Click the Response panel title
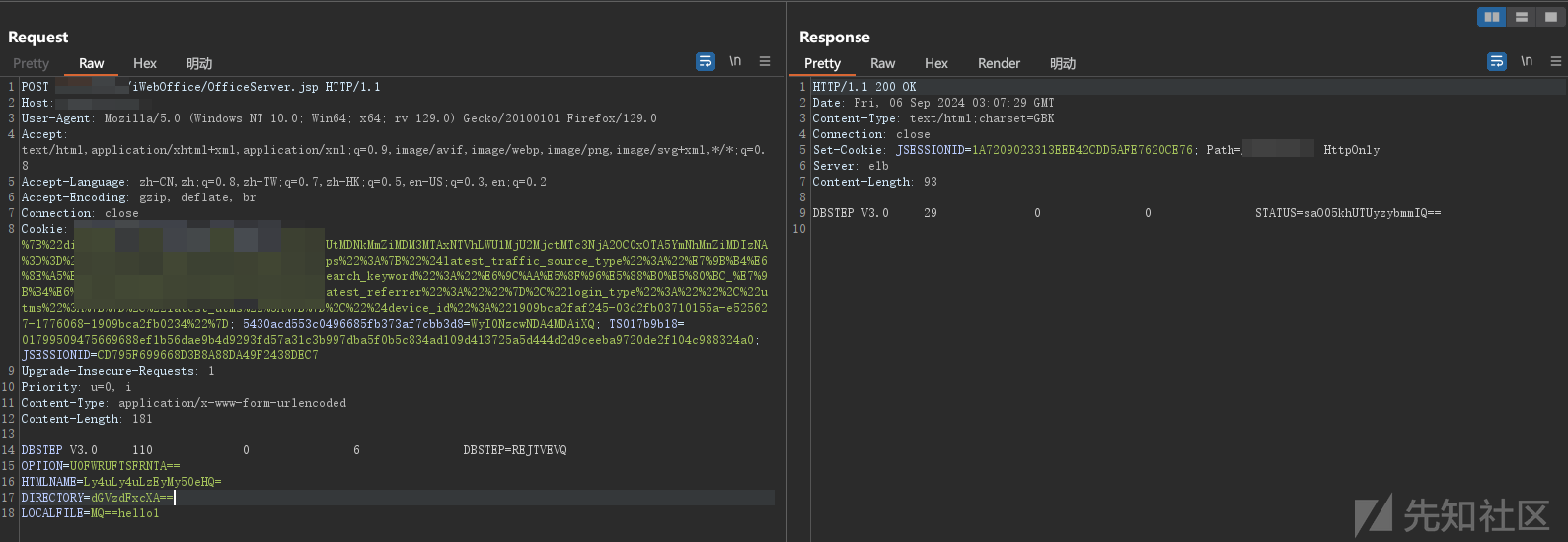 [835, 38]
